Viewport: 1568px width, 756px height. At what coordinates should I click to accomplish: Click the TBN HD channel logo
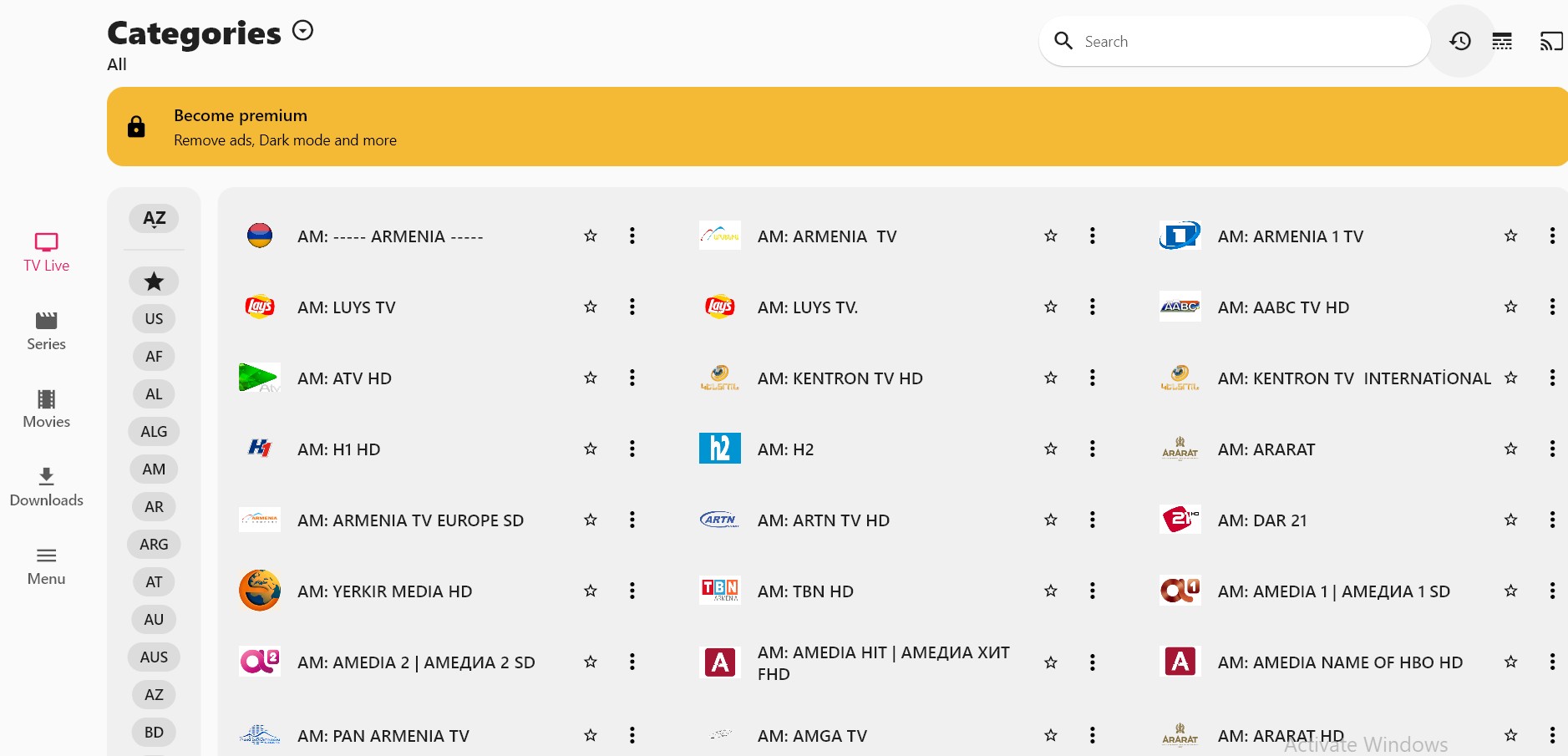click(720, 591)
